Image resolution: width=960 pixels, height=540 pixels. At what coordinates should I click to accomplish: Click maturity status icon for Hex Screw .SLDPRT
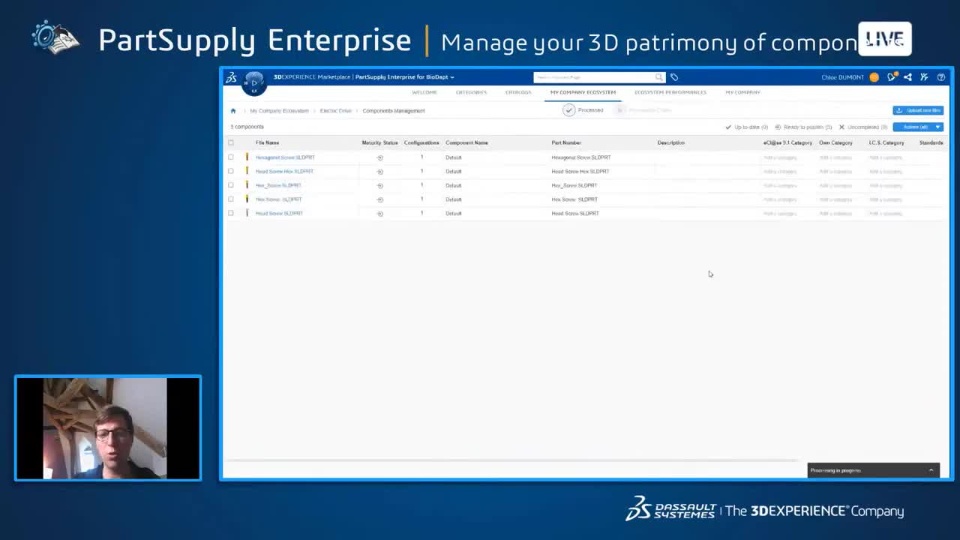pyautogui.click(x=380, y=200)
